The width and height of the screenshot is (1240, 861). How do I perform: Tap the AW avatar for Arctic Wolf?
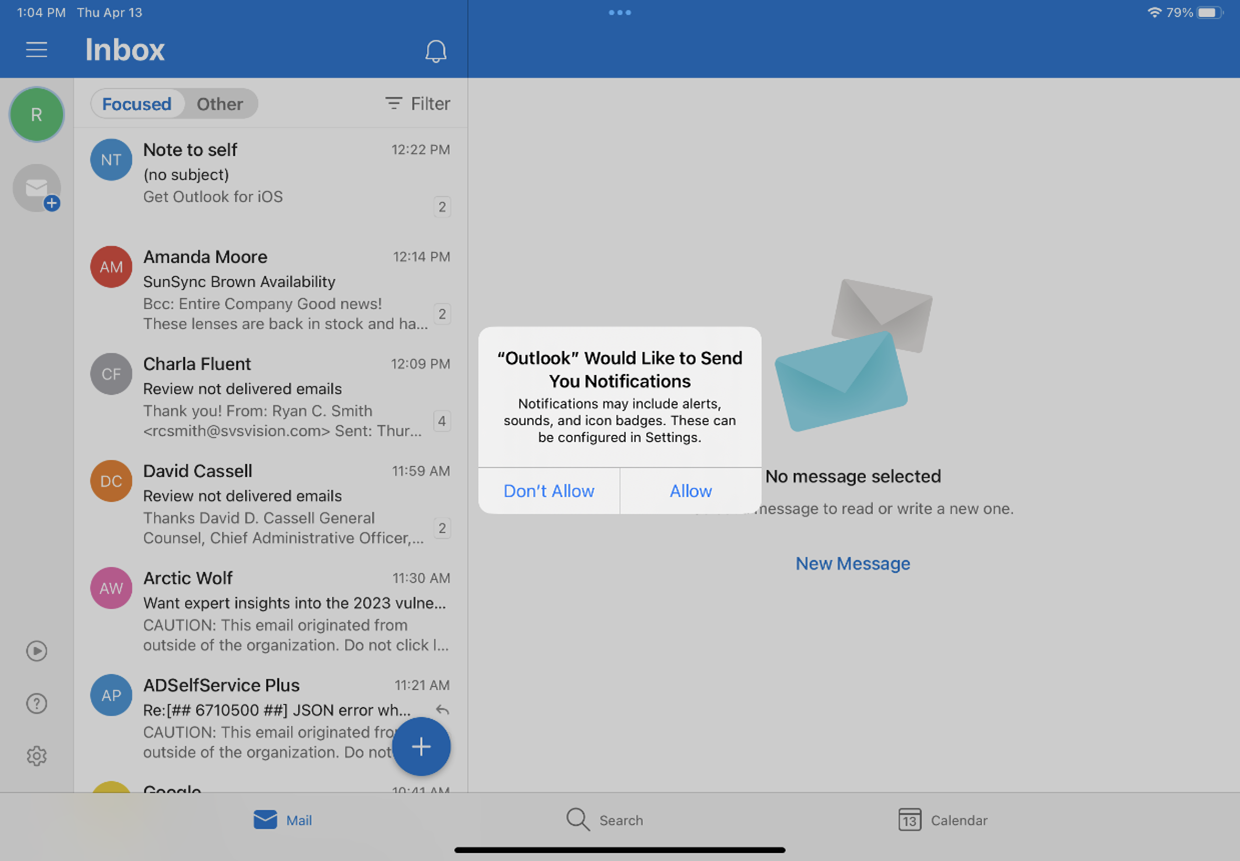click(x=111, y=588)
